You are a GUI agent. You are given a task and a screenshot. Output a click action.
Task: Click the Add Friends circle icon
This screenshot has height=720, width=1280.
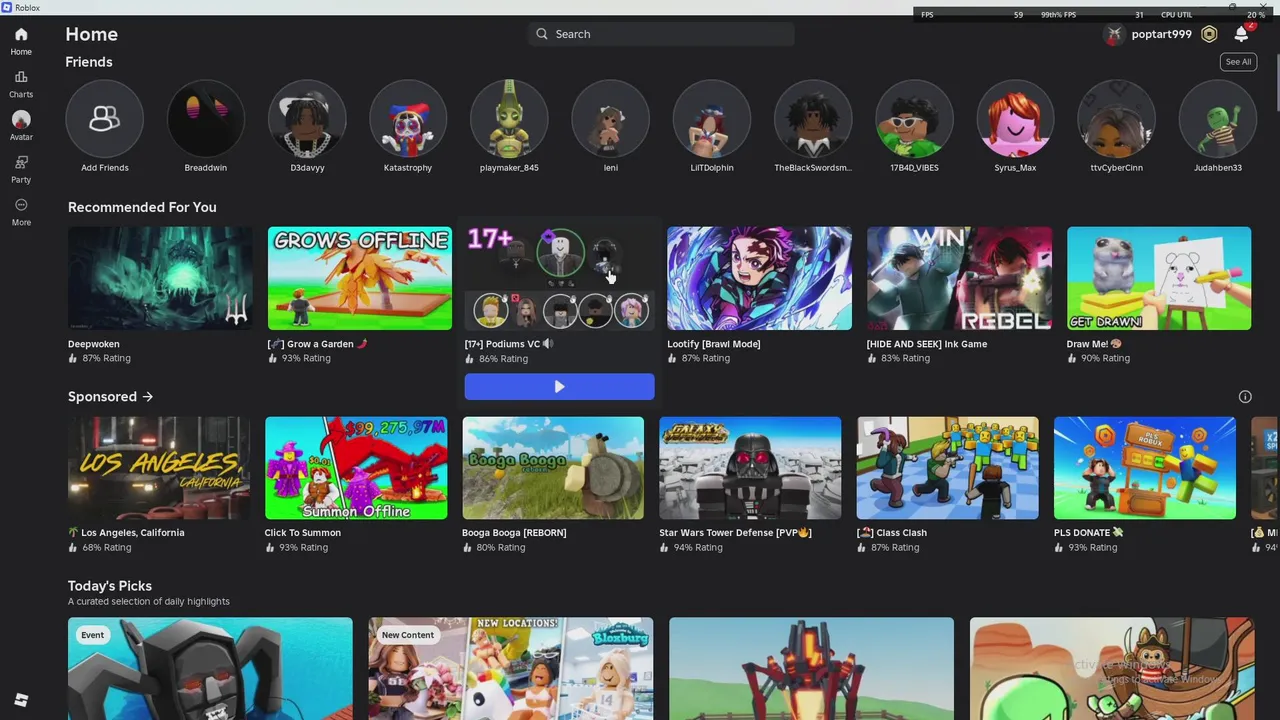click(x=104, y=119)
